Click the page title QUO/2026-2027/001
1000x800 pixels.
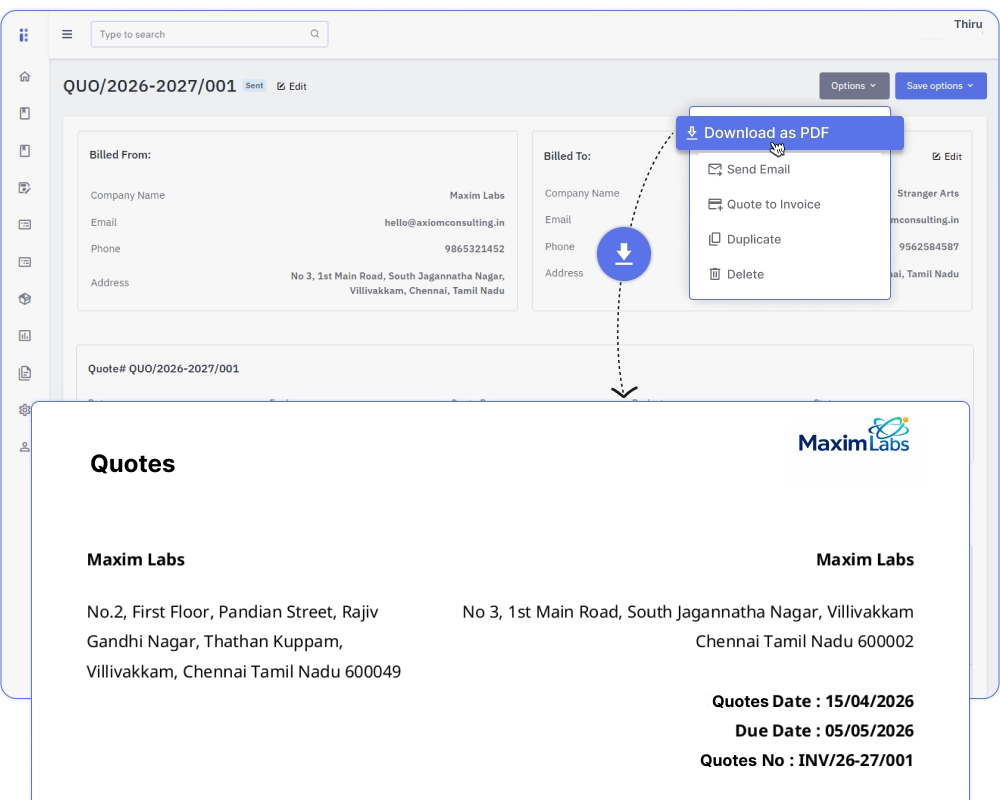(149, 86)
